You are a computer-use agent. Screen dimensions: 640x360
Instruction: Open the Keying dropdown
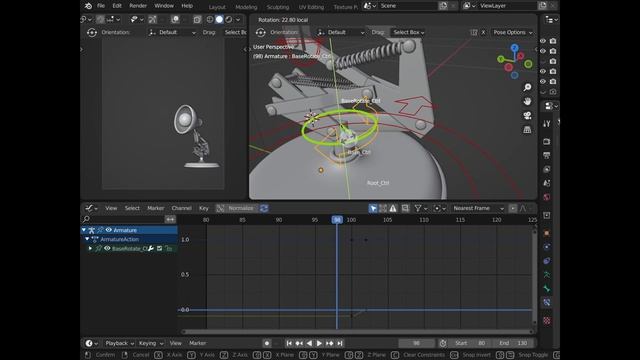tap(151, 343)
